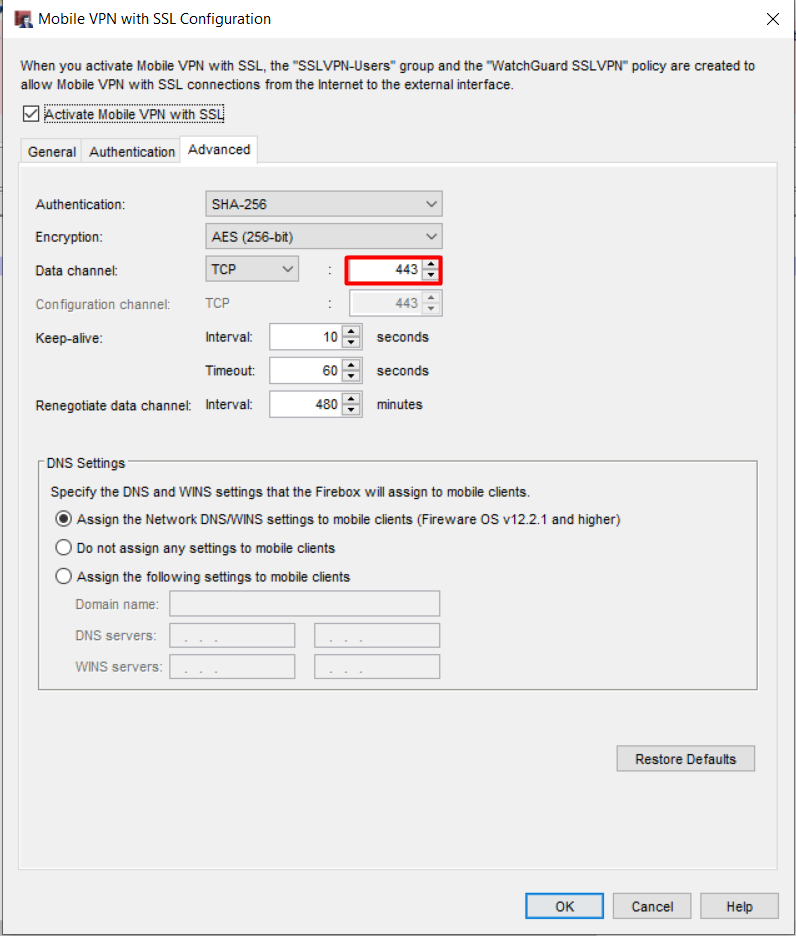This screenshot has height=936, width=796.
Task: Decrease the Keep-alive Timeout value
Action: pyautogui.click(x=352, y=377)
